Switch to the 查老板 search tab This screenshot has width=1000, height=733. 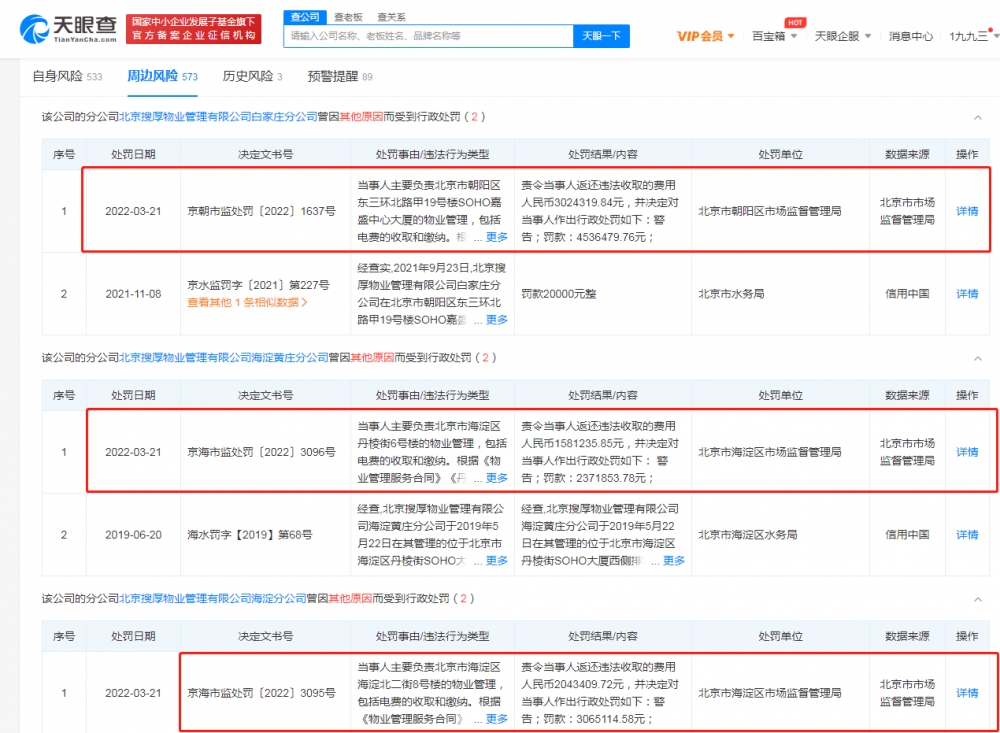pyautogui.click(x=348, y=17)
